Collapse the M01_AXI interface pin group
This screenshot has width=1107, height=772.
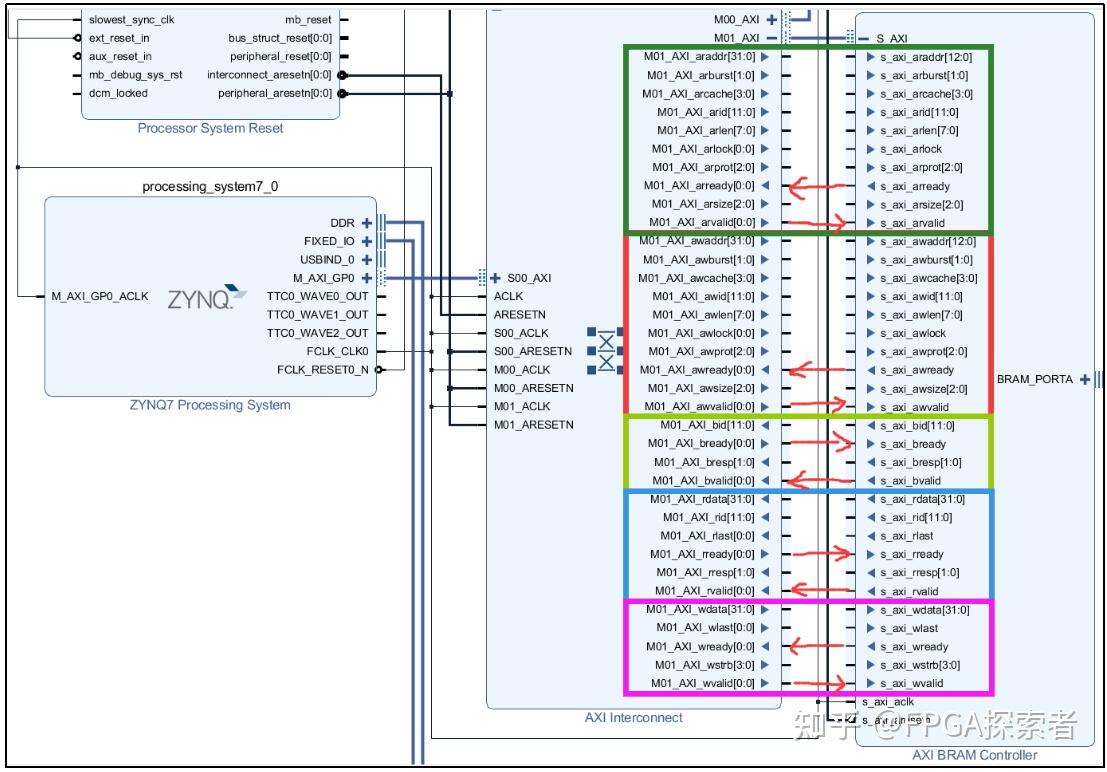point(772,37)
